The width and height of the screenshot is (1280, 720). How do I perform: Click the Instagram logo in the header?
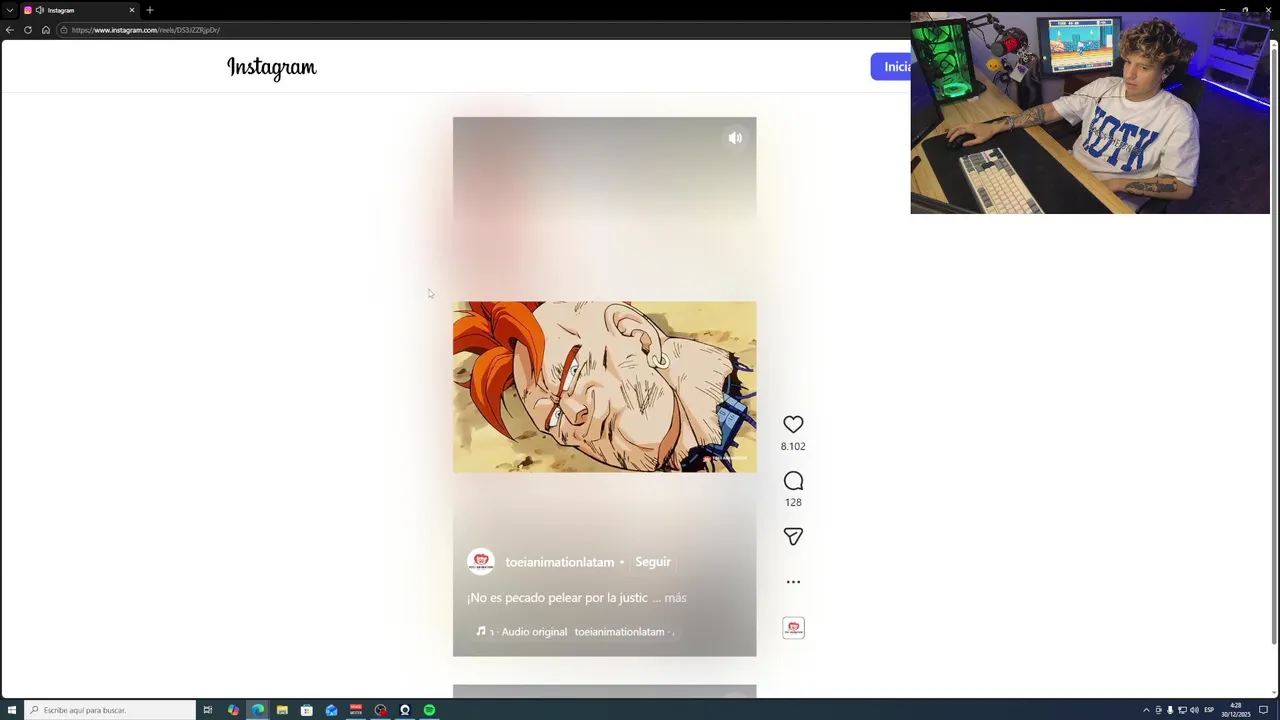pos(271,67)
